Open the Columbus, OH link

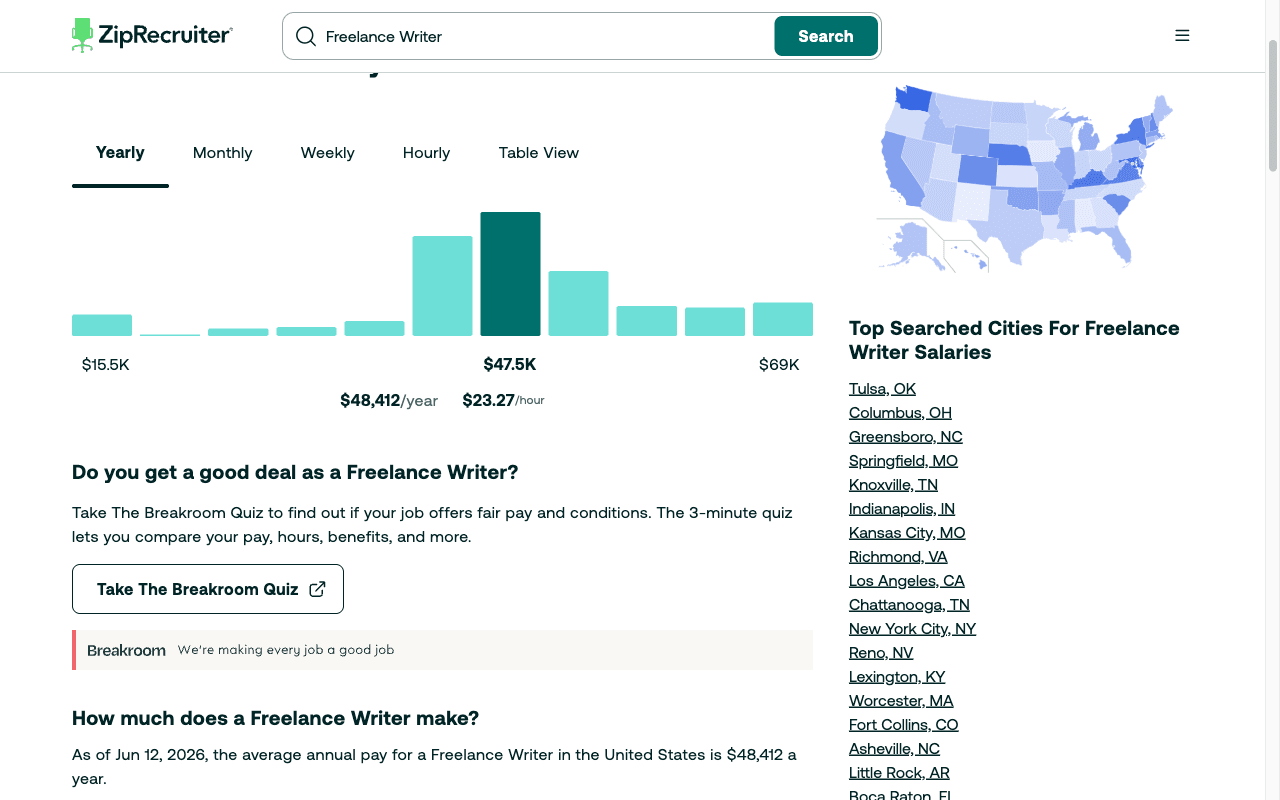coord(900,412)
